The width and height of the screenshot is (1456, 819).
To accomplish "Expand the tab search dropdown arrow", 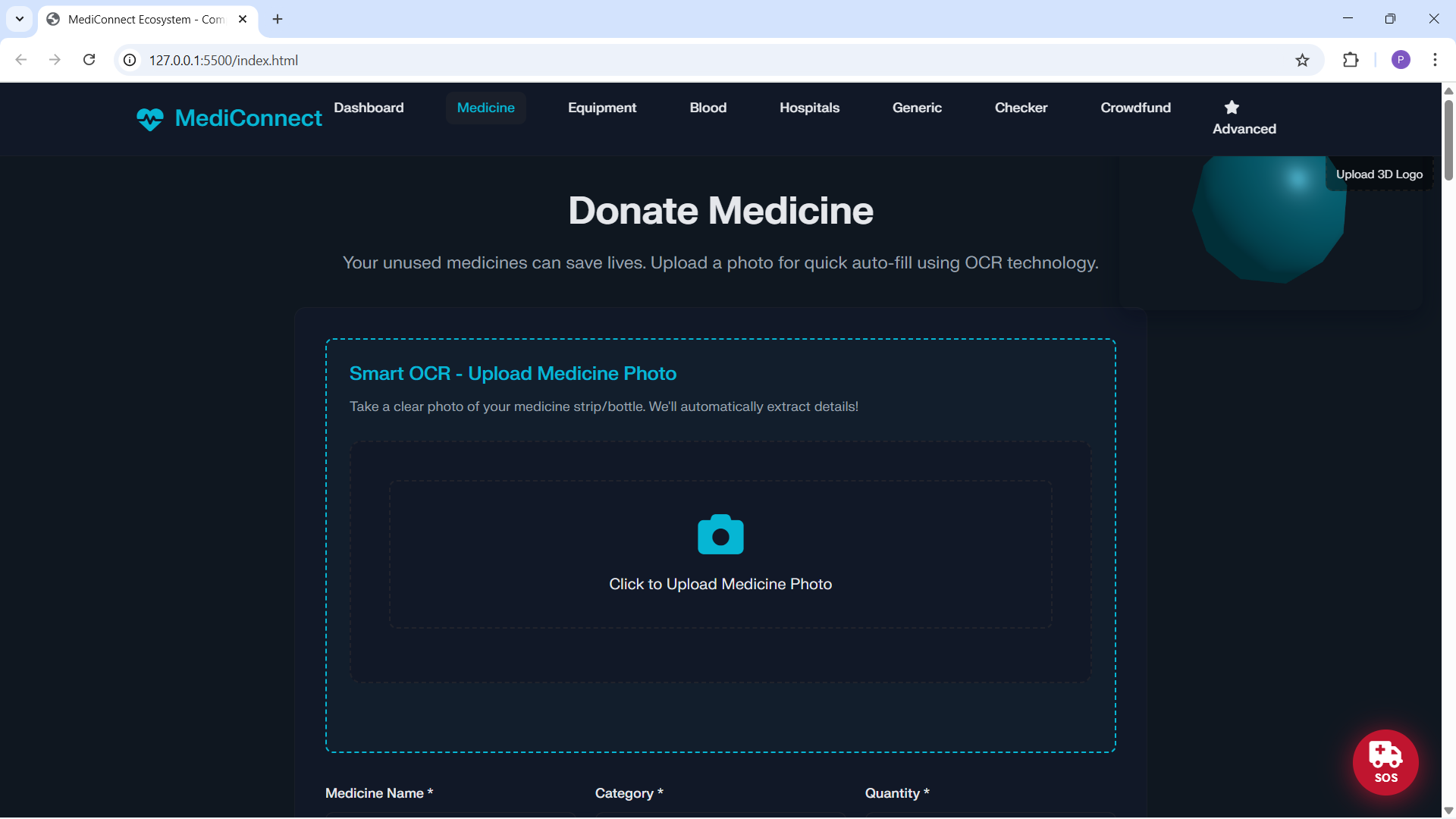I will (20, 19).
